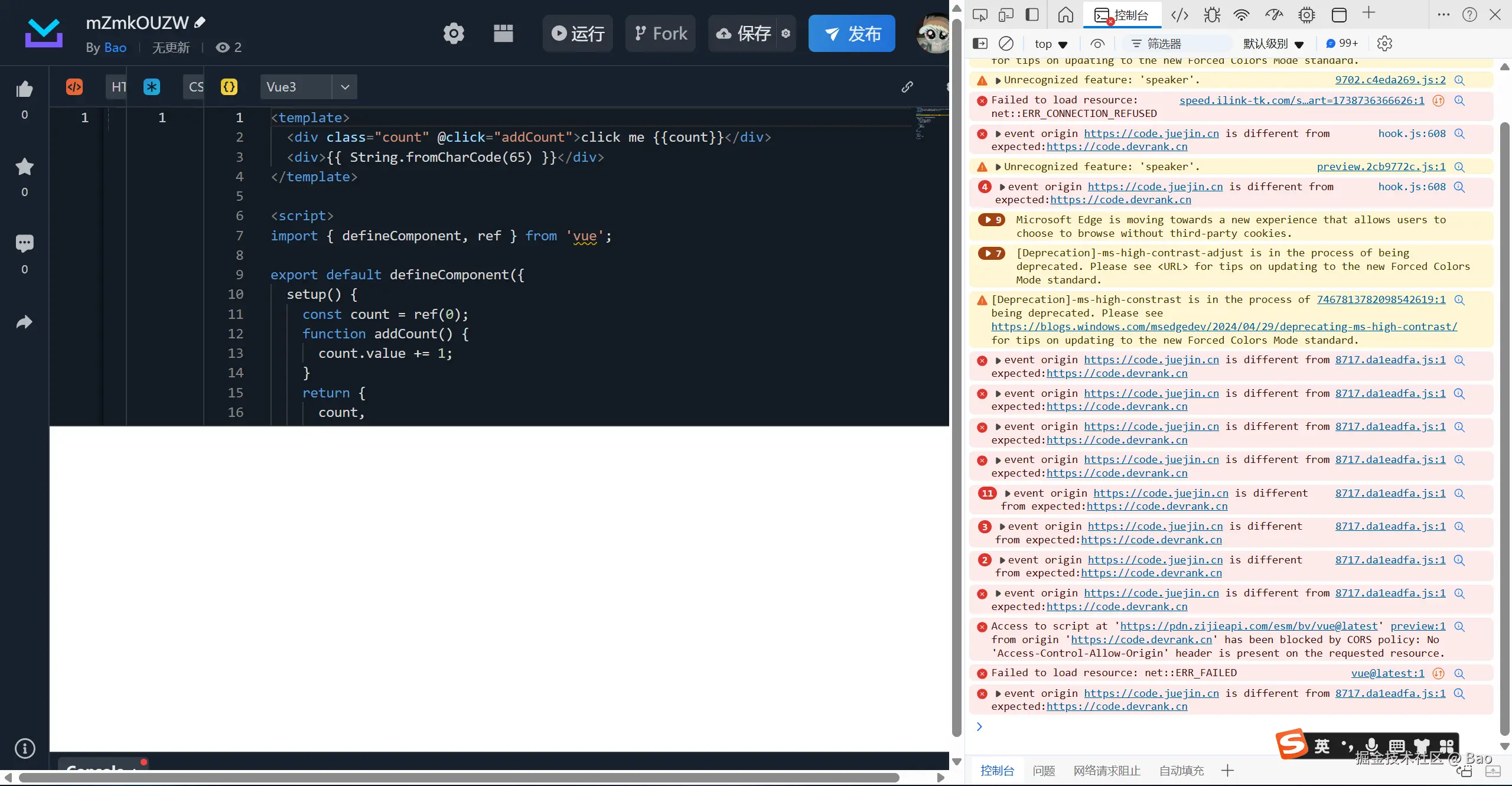The width and height of the screenshot is (1512, 786).
Task: Open comments via speech bubble icon
Action: [x=24, y=243]
